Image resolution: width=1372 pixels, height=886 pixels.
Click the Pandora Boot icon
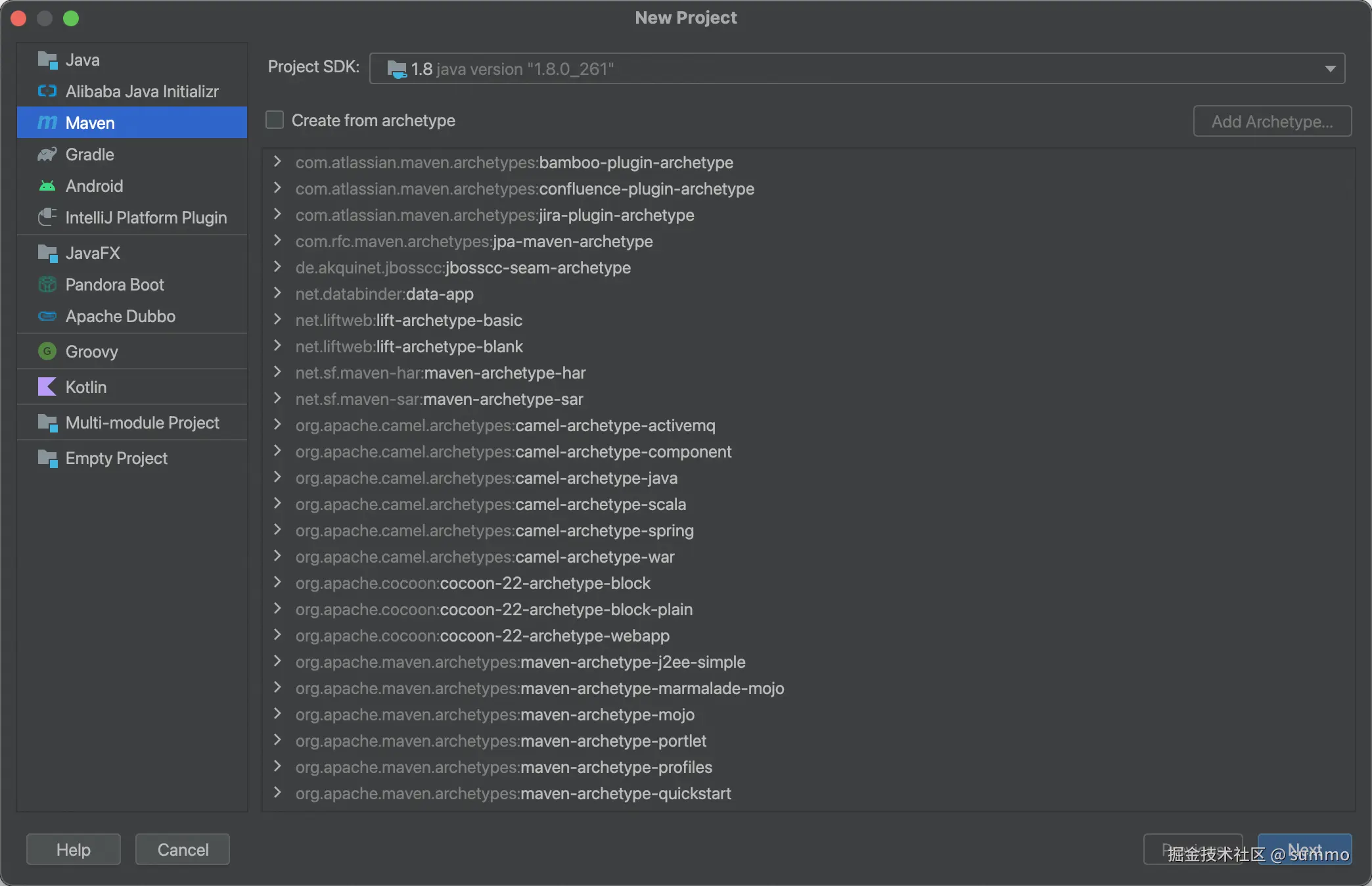pyautogui.click(x=47, y=285)
